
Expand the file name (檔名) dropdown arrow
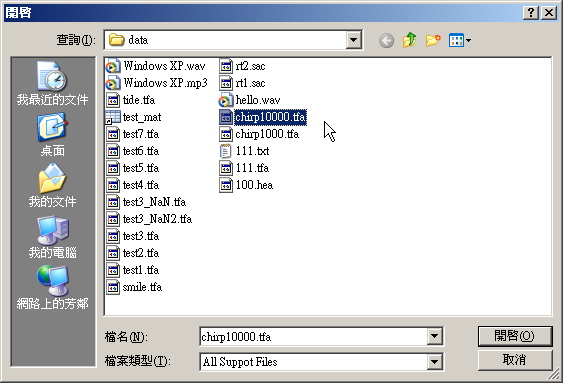[434, 336]
